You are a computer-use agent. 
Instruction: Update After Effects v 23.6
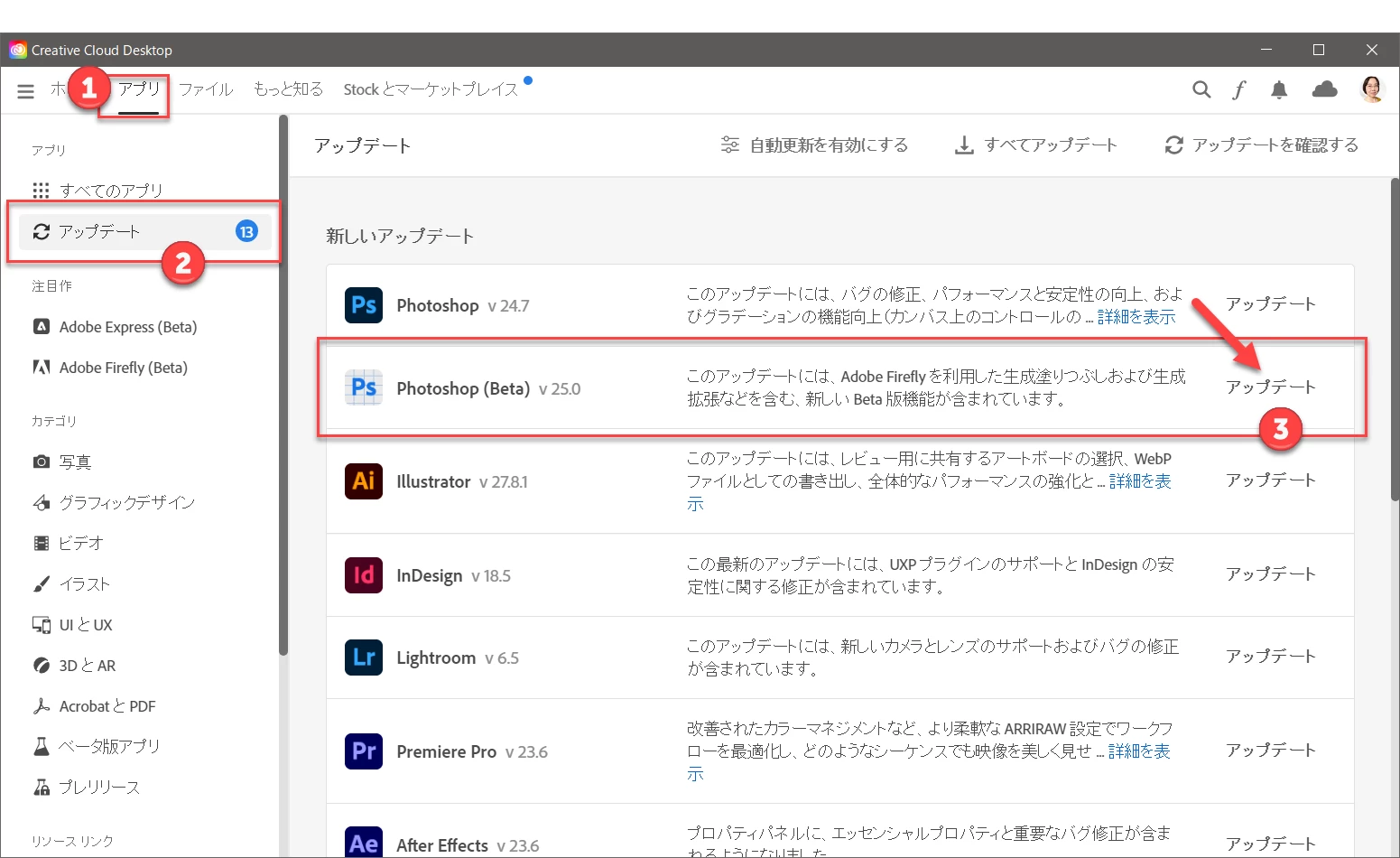1271,843
